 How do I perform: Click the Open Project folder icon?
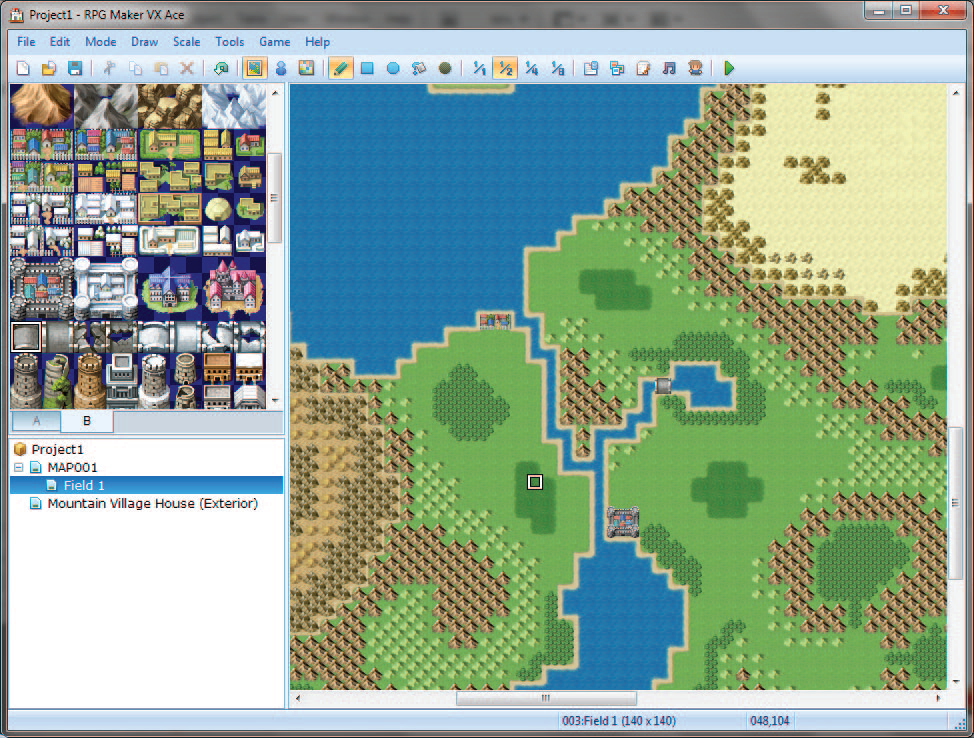pos(49,68)
